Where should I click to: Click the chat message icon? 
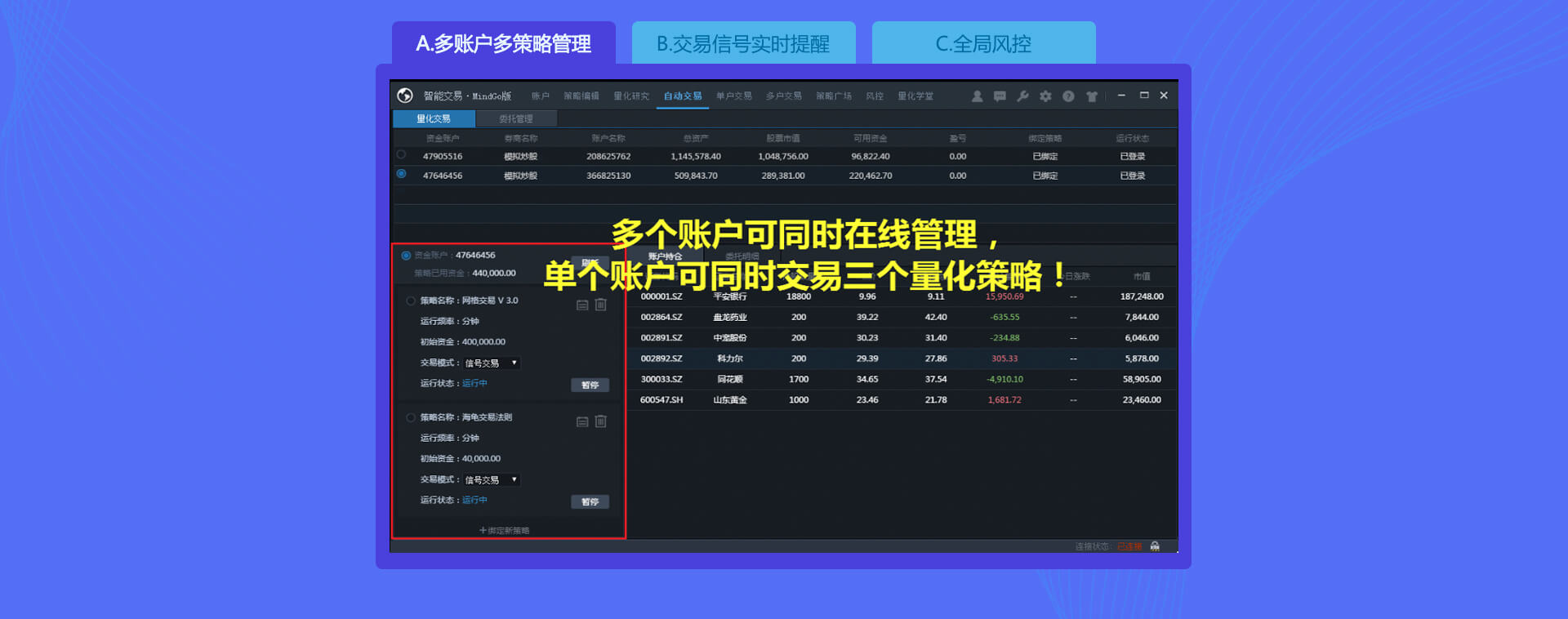click(1000, 96)
